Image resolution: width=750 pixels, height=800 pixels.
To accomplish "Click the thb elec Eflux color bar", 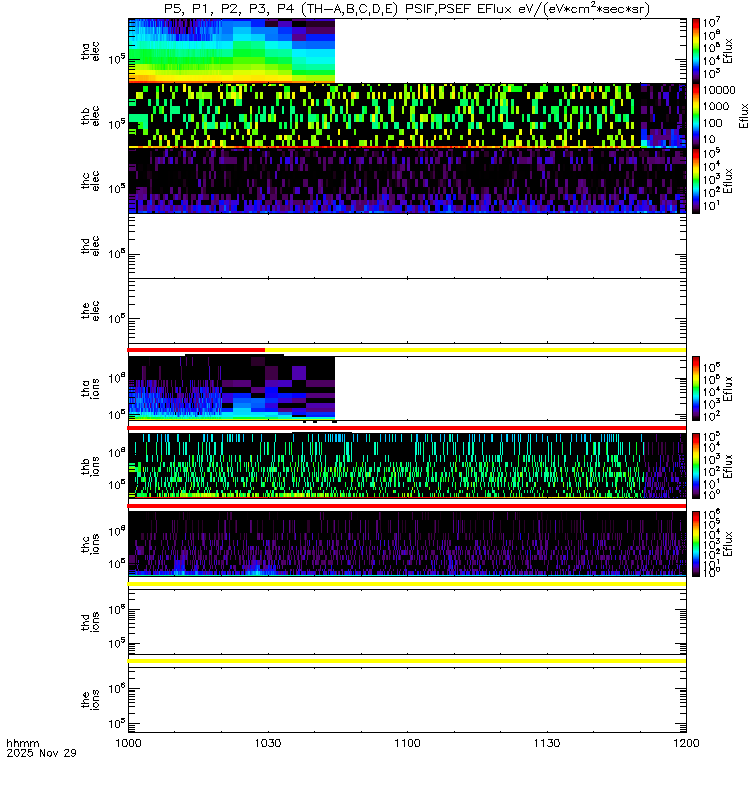I will click(696, 115).
